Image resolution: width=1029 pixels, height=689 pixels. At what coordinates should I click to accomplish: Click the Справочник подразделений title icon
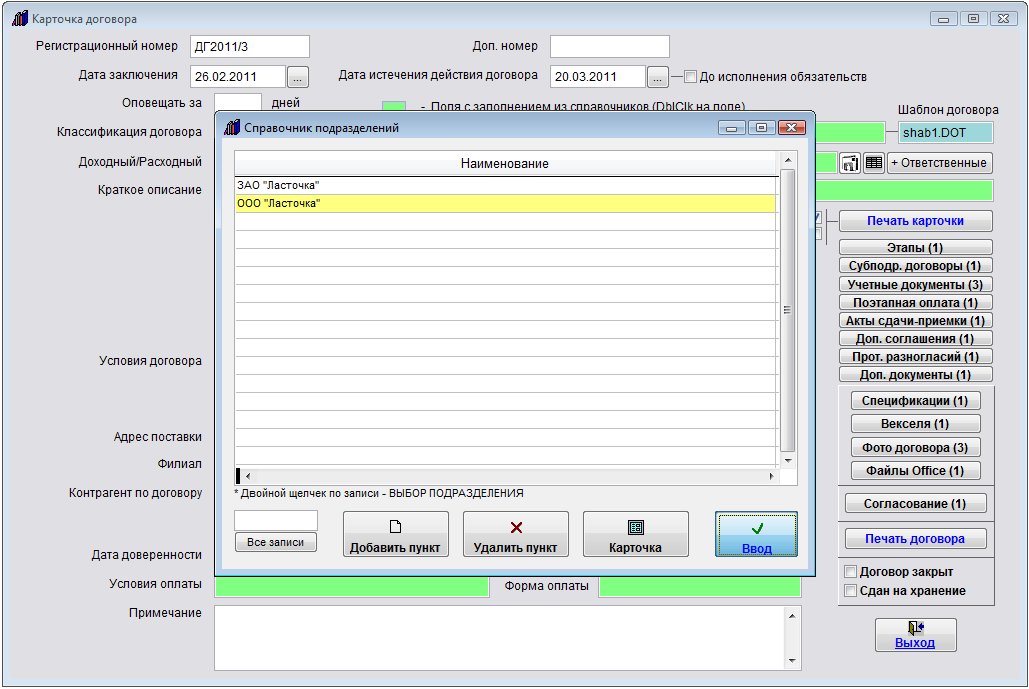click(232, 127)
